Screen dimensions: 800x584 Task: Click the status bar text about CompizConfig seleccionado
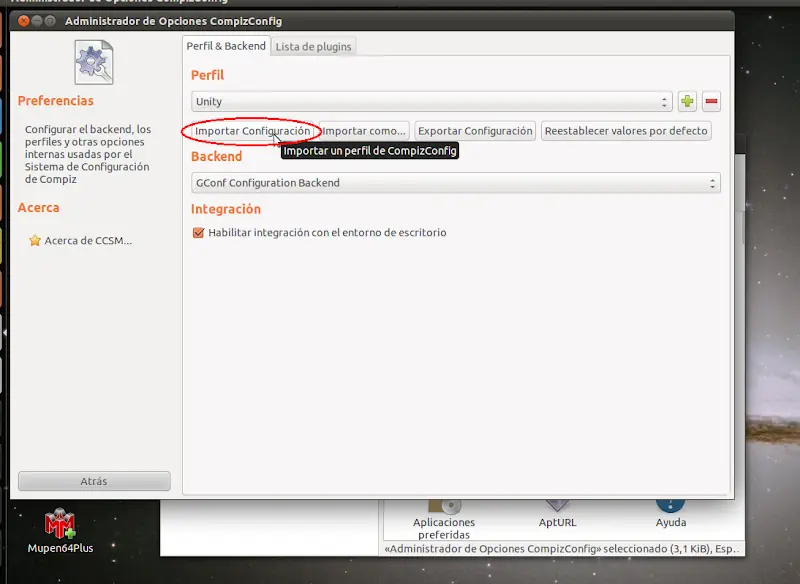pos(561,549)
